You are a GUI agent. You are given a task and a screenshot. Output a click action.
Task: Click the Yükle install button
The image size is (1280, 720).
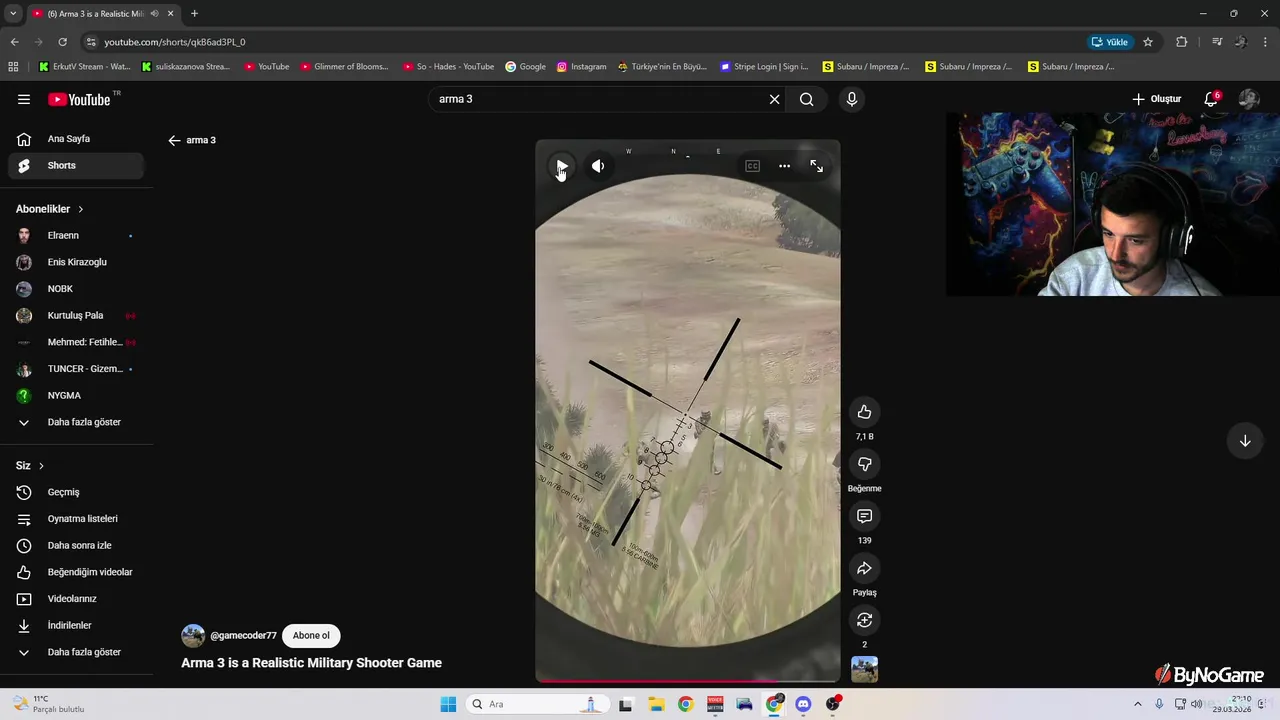click(1110, 42)
